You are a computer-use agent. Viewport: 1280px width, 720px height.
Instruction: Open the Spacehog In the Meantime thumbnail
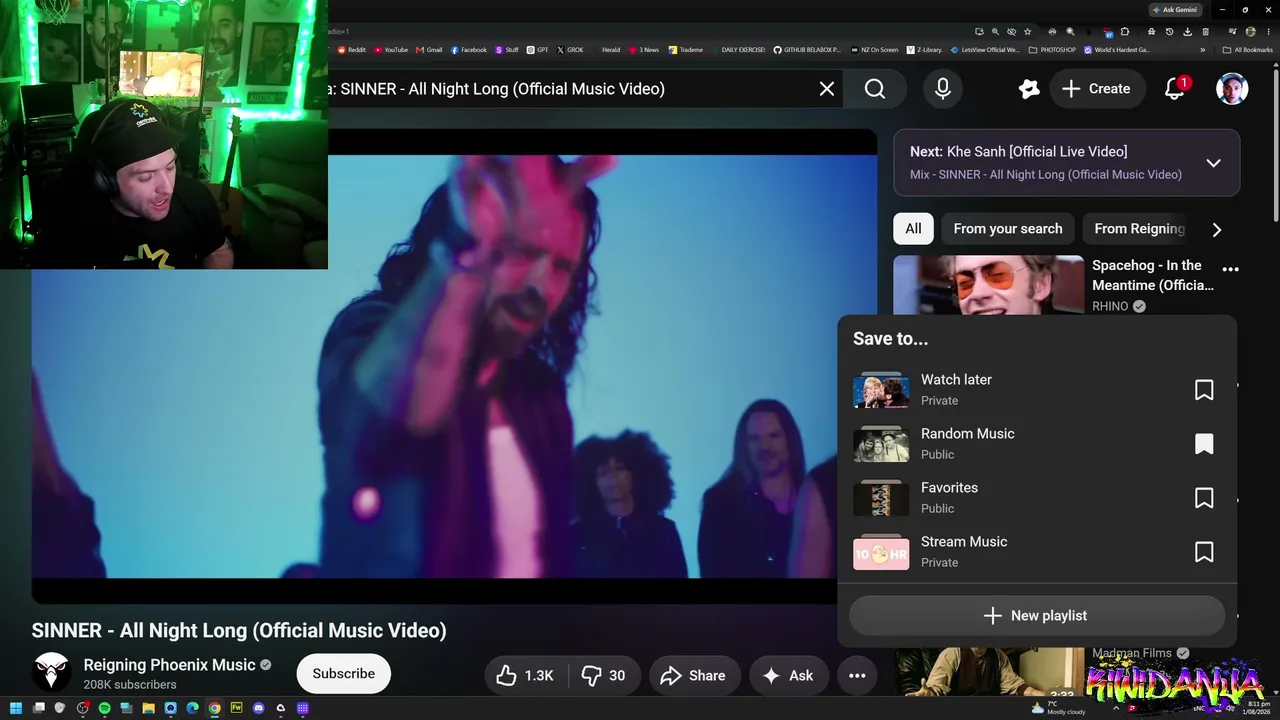988,285
